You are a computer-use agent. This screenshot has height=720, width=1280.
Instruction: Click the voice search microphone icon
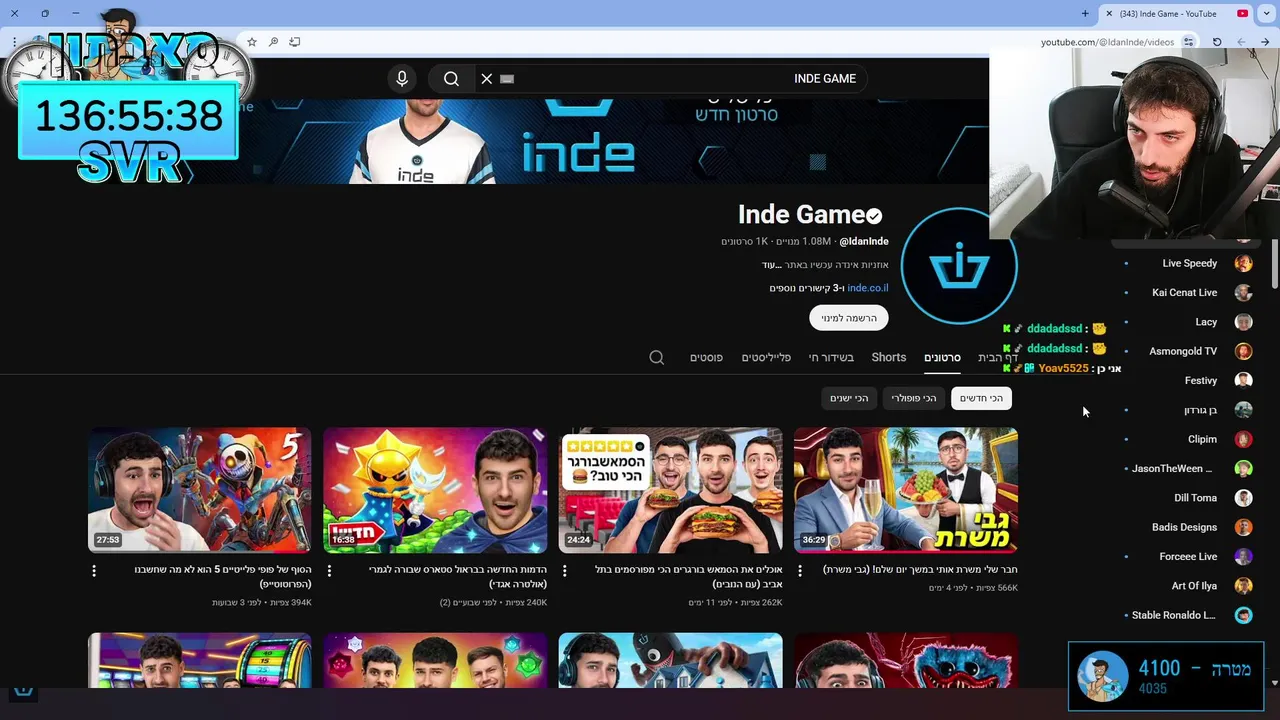[402, 79]
